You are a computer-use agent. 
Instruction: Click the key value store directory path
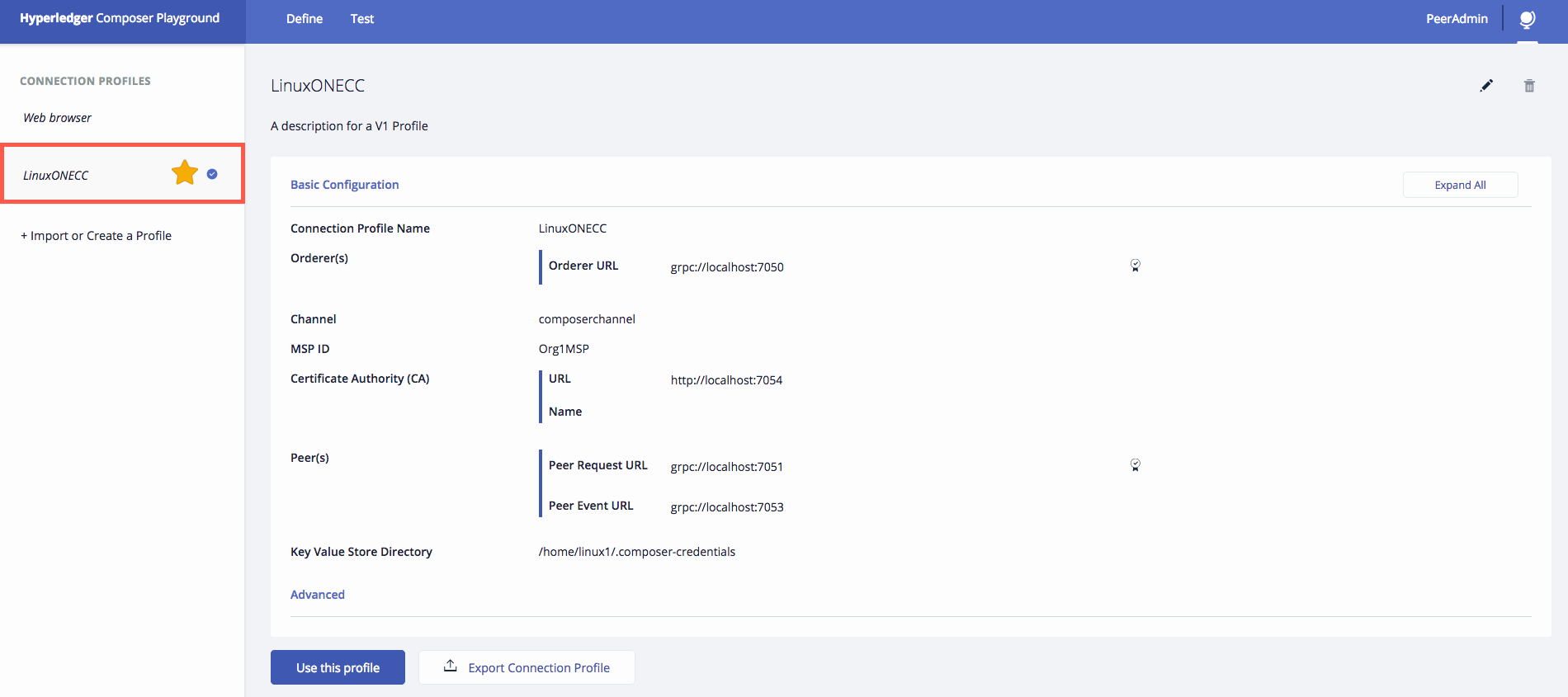(x=637, y=552)
